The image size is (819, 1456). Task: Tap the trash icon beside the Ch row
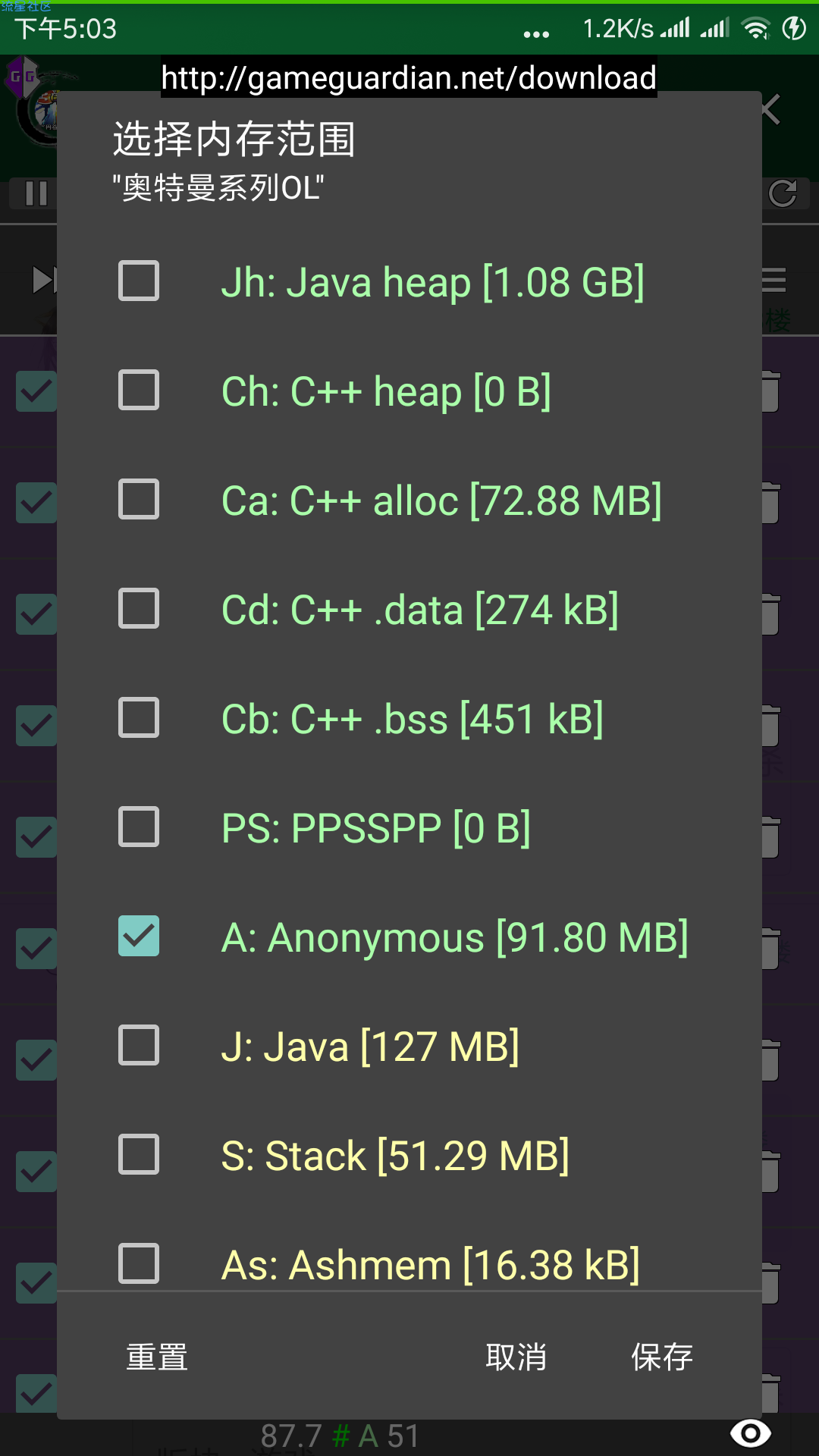coord(770,391)
